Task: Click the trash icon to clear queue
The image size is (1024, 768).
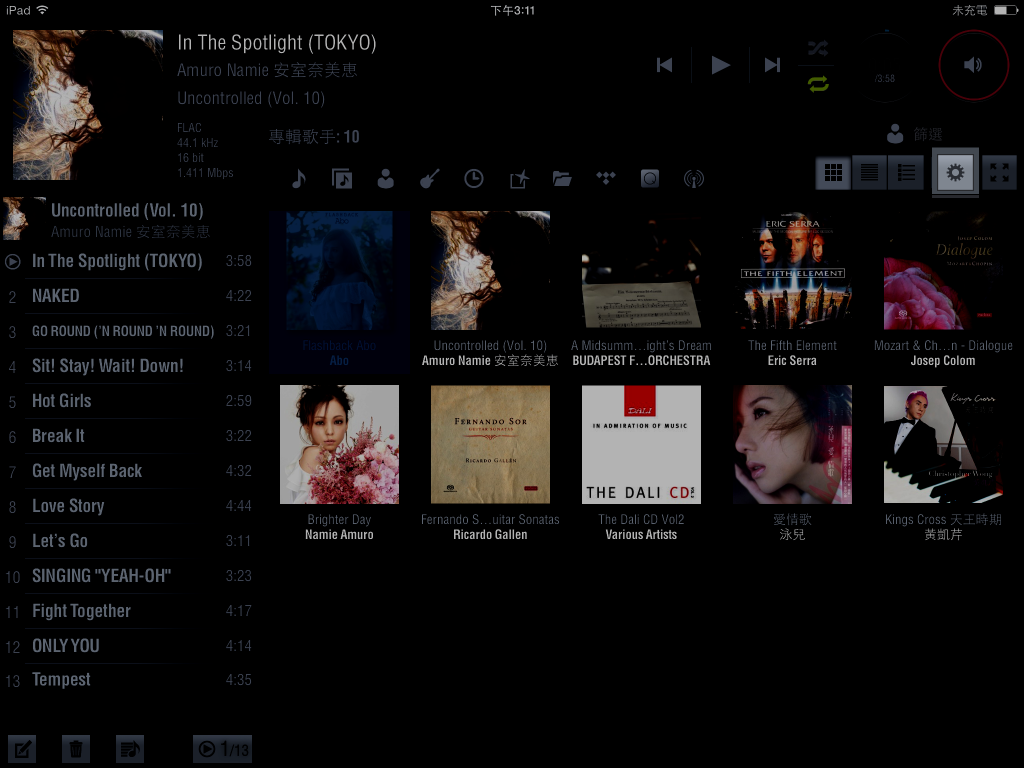Action: coord(75,748)
